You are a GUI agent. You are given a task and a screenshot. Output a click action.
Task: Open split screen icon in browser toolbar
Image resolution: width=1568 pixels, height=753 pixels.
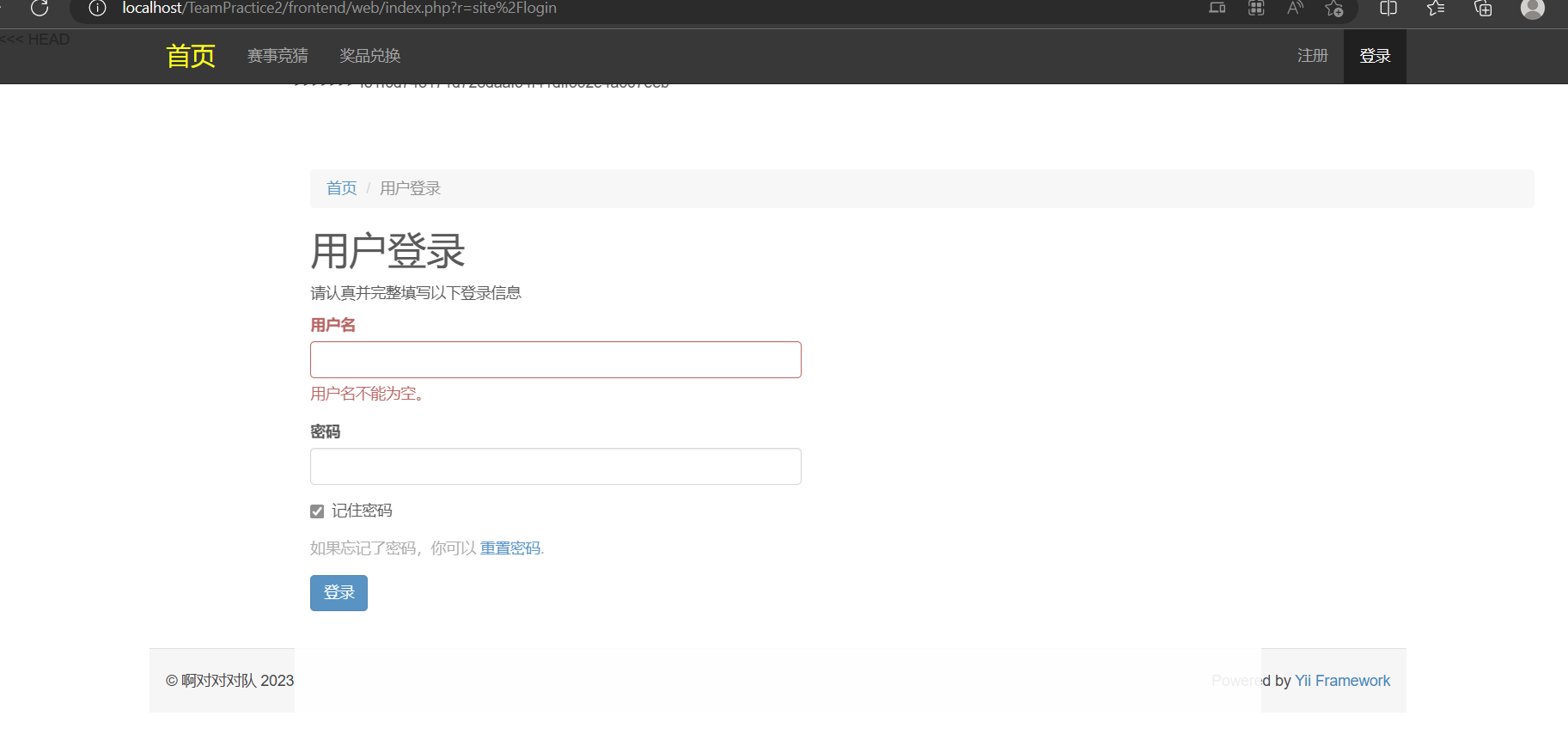(x=1388, y=8)
